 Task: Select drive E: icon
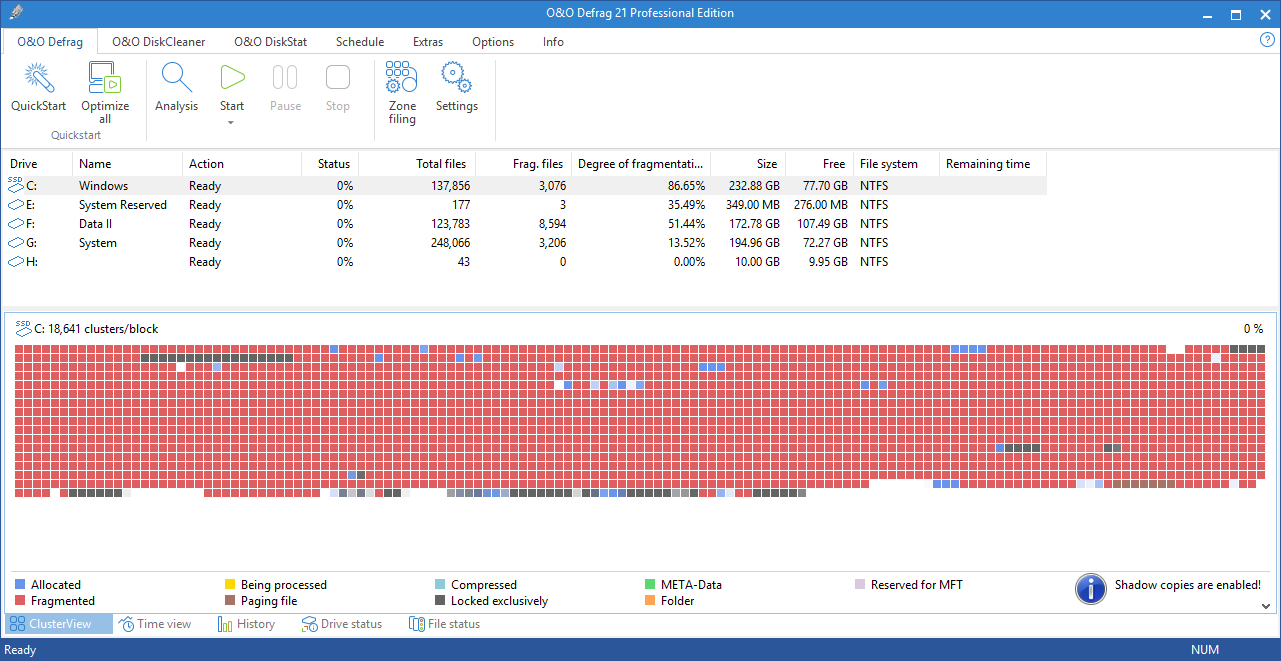click(x=15, y=205)
